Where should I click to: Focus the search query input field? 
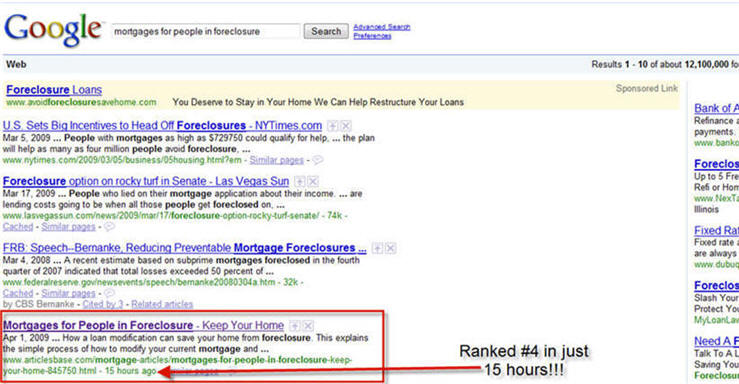pos(205,32)
